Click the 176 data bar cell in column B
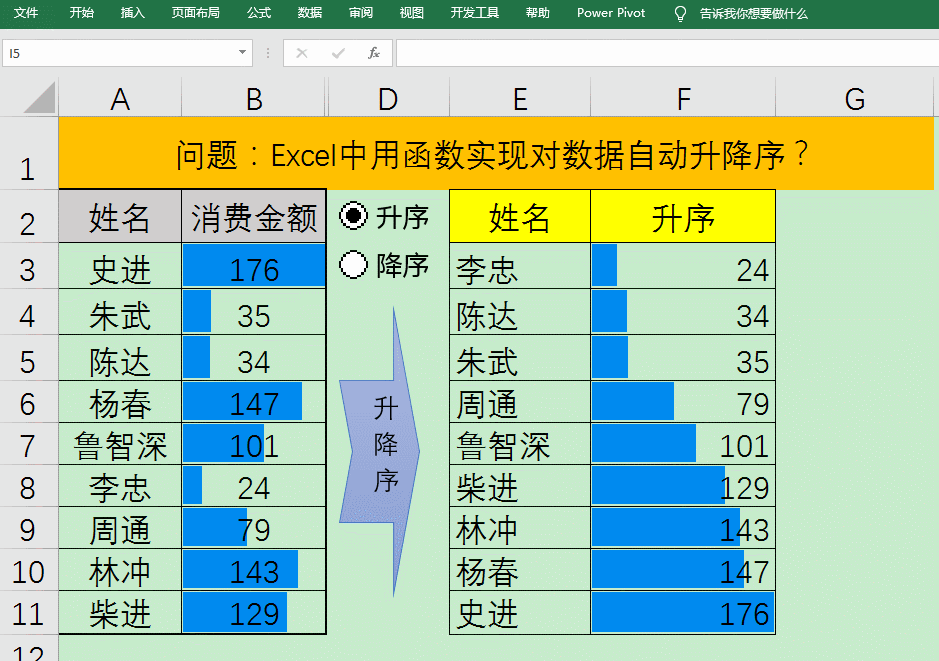Image resolution: width=939 pixels, height=661 pixels. tap(254, 266)
